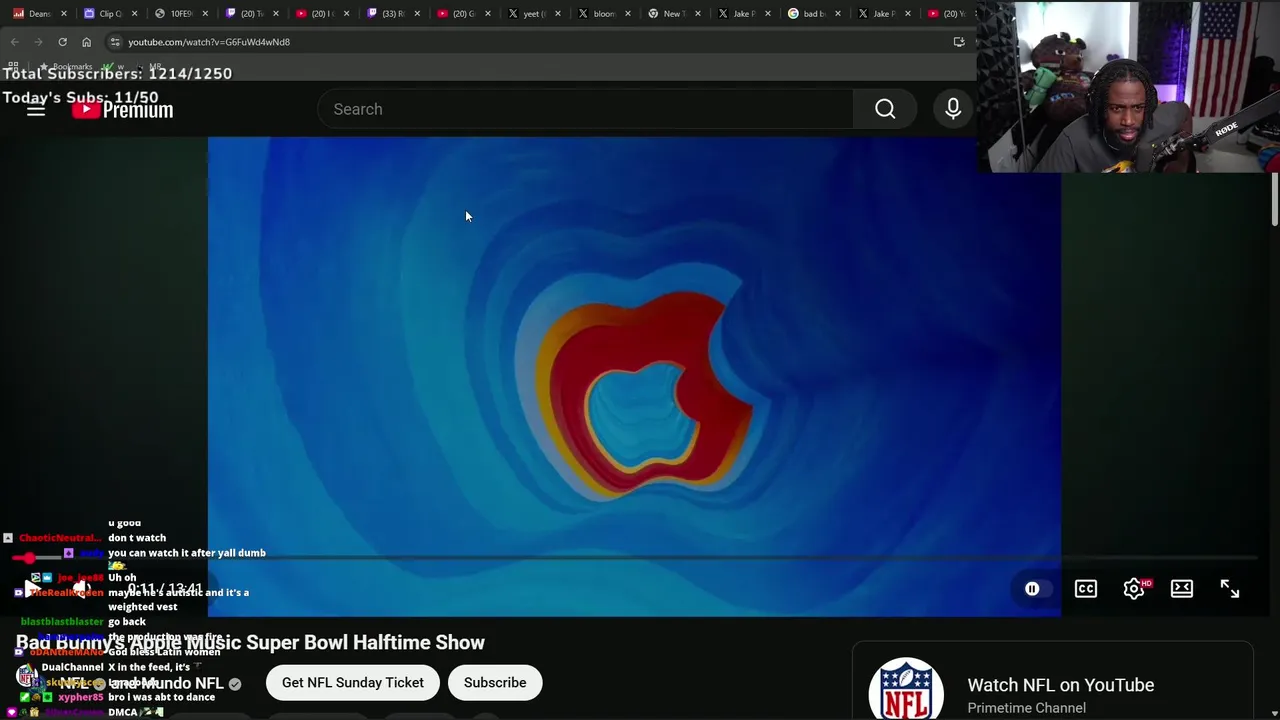Subscribe to the NFL channel

click(495, 683)
